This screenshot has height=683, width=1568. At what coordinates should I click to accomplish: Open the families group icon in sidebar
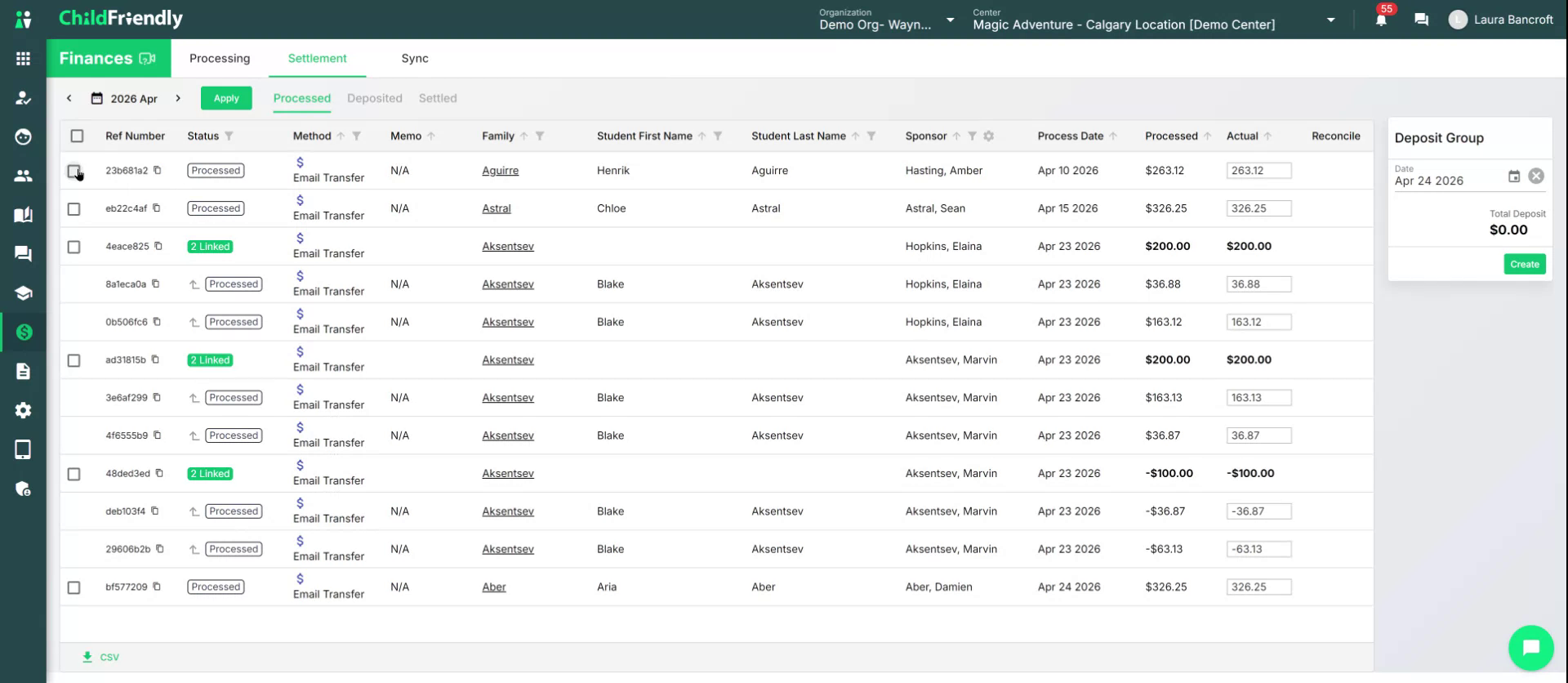pos(23,176)
